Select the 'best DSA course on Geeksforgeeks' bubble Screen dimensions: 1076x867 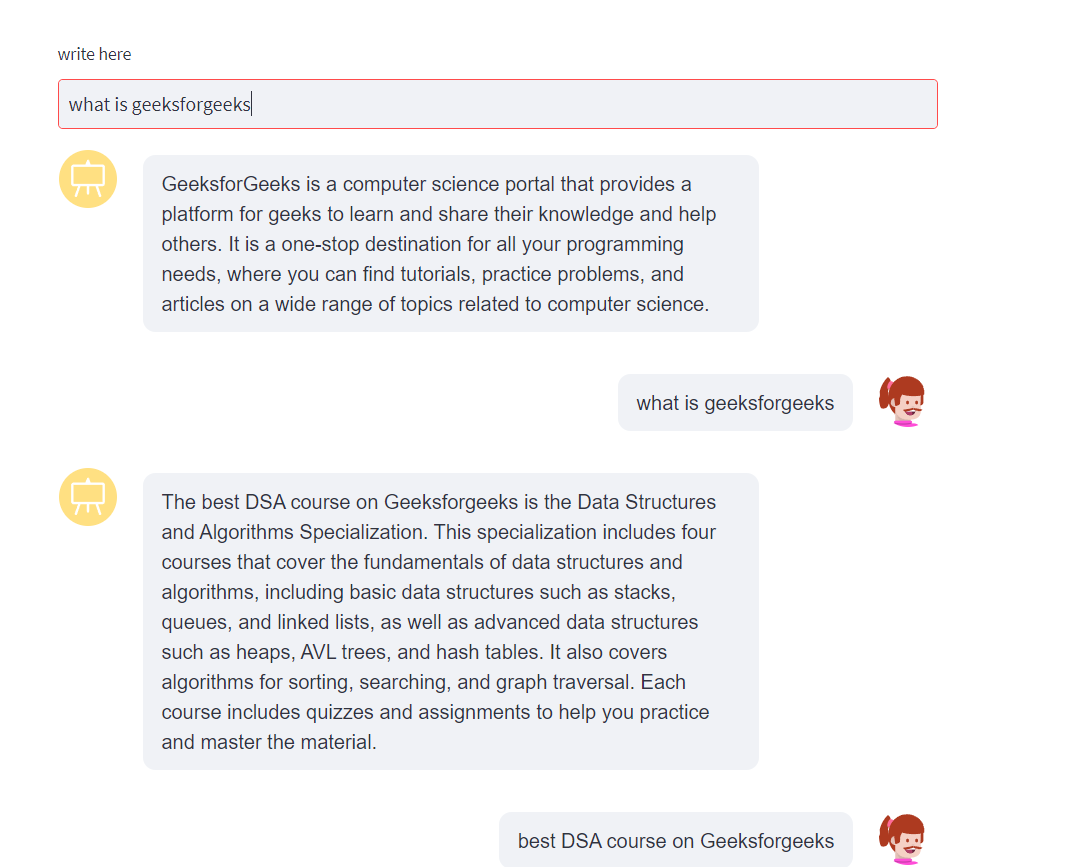click(675, 840)
